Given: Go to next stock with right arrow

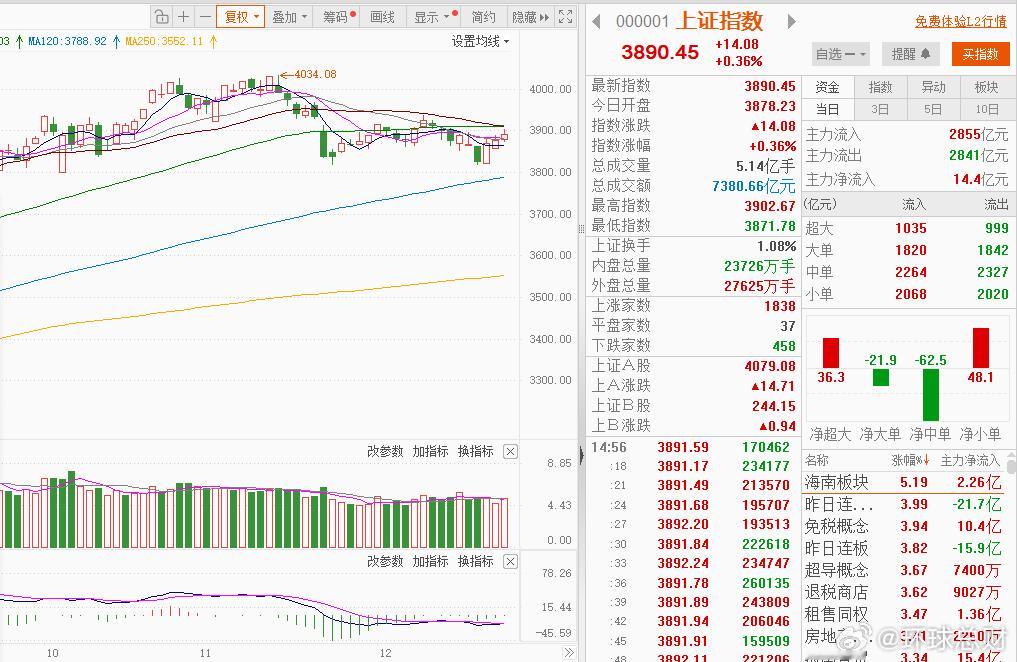Looking at the screenshot, I should (x=791, y=22).
